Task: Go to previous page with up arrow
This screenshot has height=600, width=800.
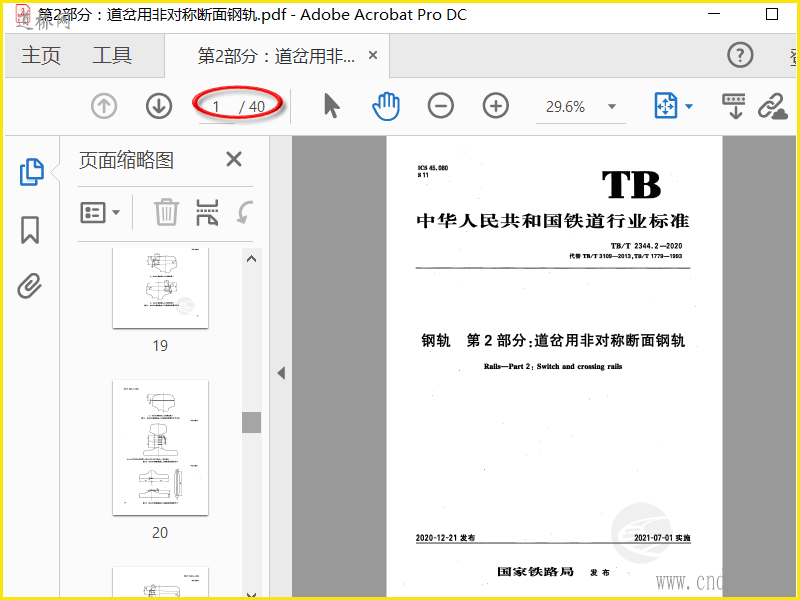Action: tap(104, 106)
